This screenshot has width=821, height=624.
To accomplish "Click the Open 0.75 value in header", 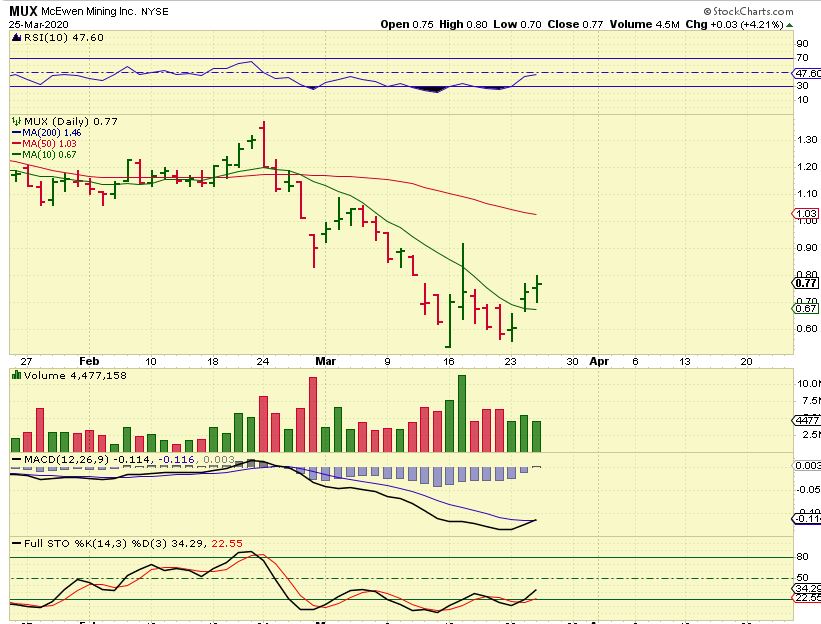I will point(407,25).
